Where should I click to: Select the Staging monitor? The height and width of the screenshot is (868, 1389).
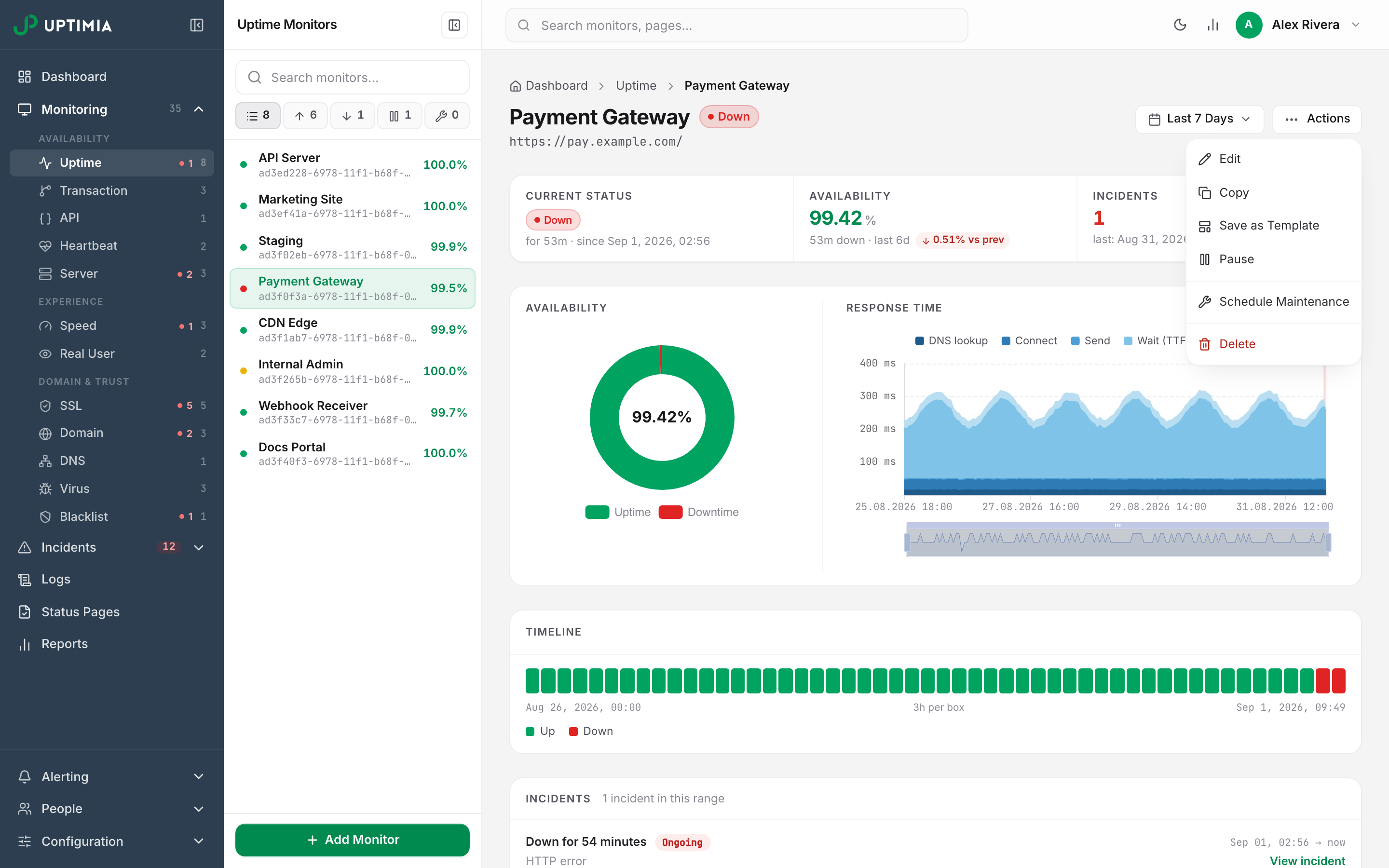click(353, 247)
